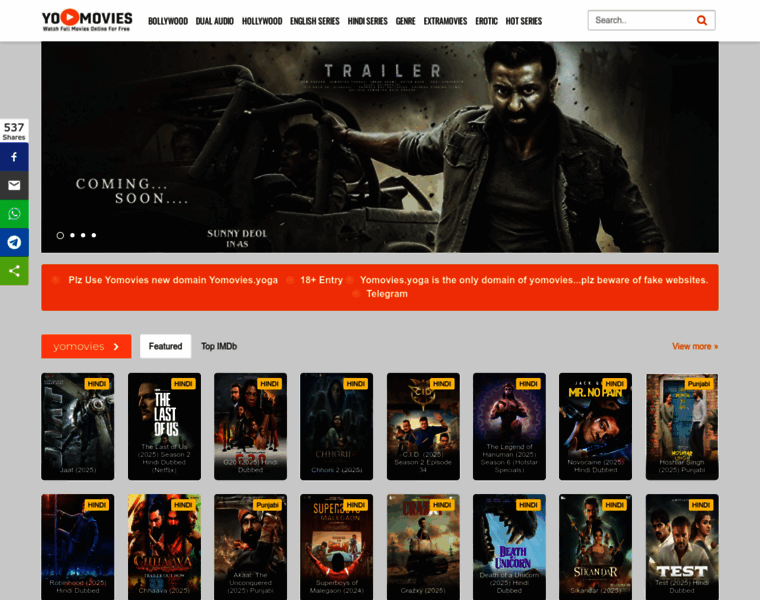Open Robinhood (2025) Hindi Dubbed poster
This screenshot has height=600, width=760.
point(78,547)
